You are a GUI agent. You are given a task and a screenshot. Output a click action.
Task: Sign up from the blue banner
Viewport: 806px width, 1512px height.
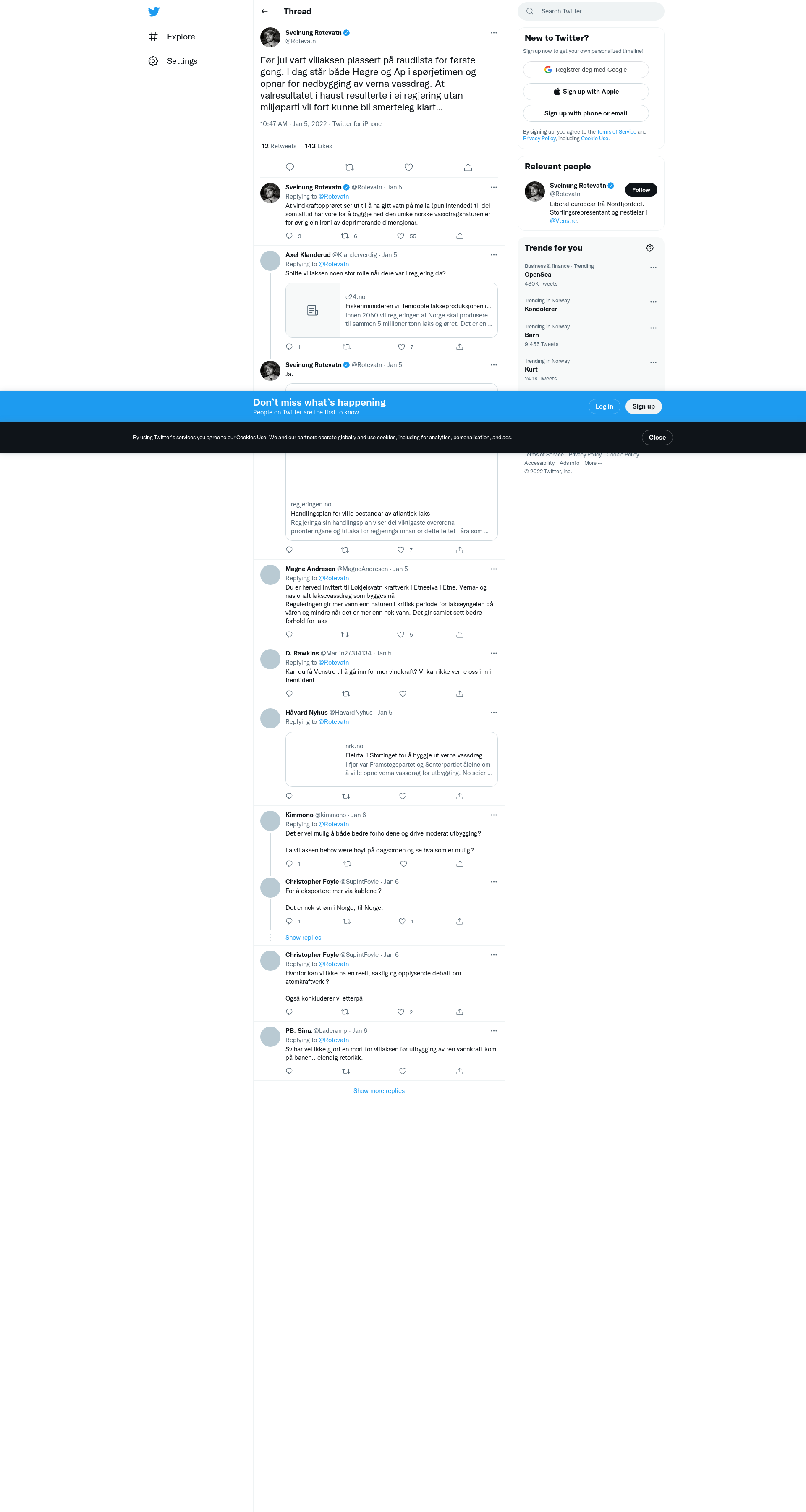(x=644, y=406)
